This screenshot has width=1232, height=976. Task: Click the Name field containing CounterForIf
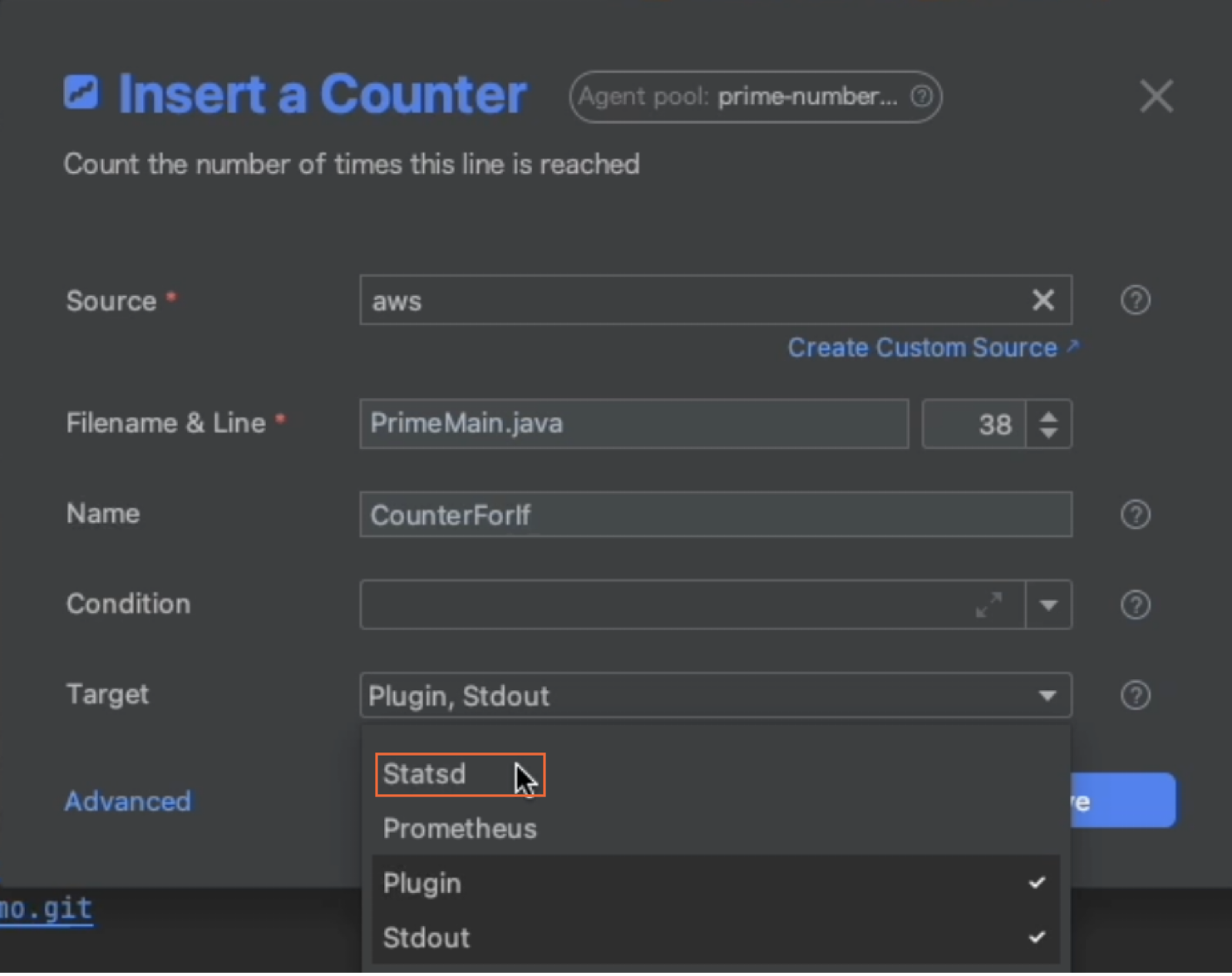[715, 515]
